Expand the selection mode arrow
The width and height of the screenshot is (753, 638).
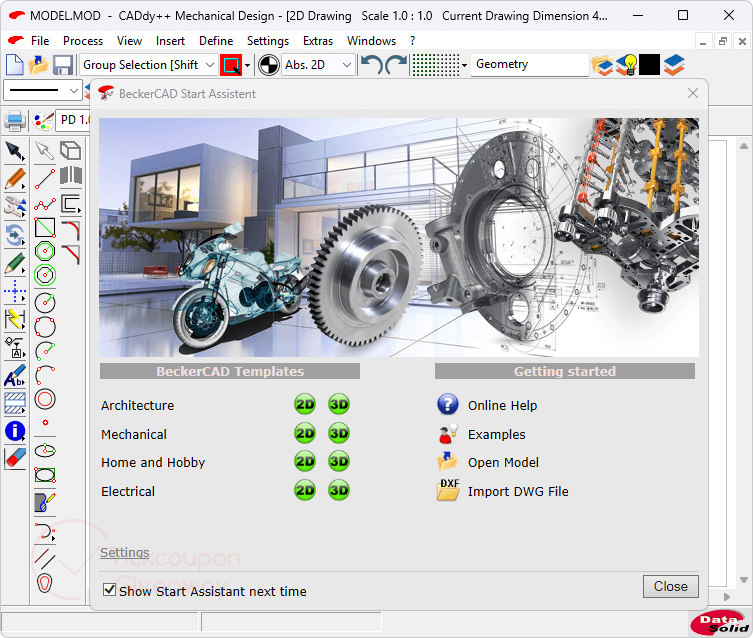(247, 65)
